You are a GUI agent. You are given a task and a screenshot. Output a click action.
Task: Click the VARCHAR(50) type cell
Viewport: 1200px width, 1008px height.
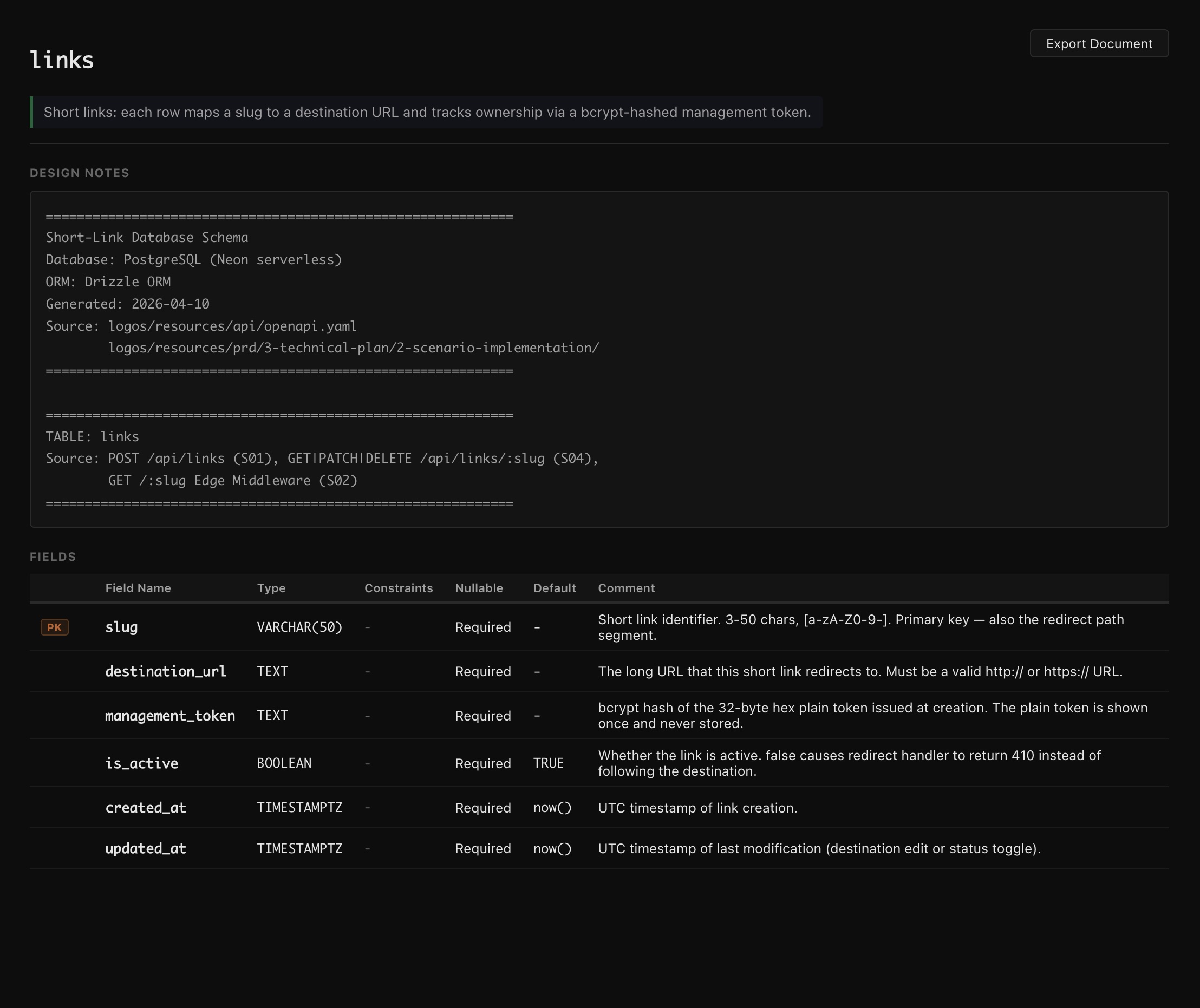pyautogui.click(x=299, y=627)
